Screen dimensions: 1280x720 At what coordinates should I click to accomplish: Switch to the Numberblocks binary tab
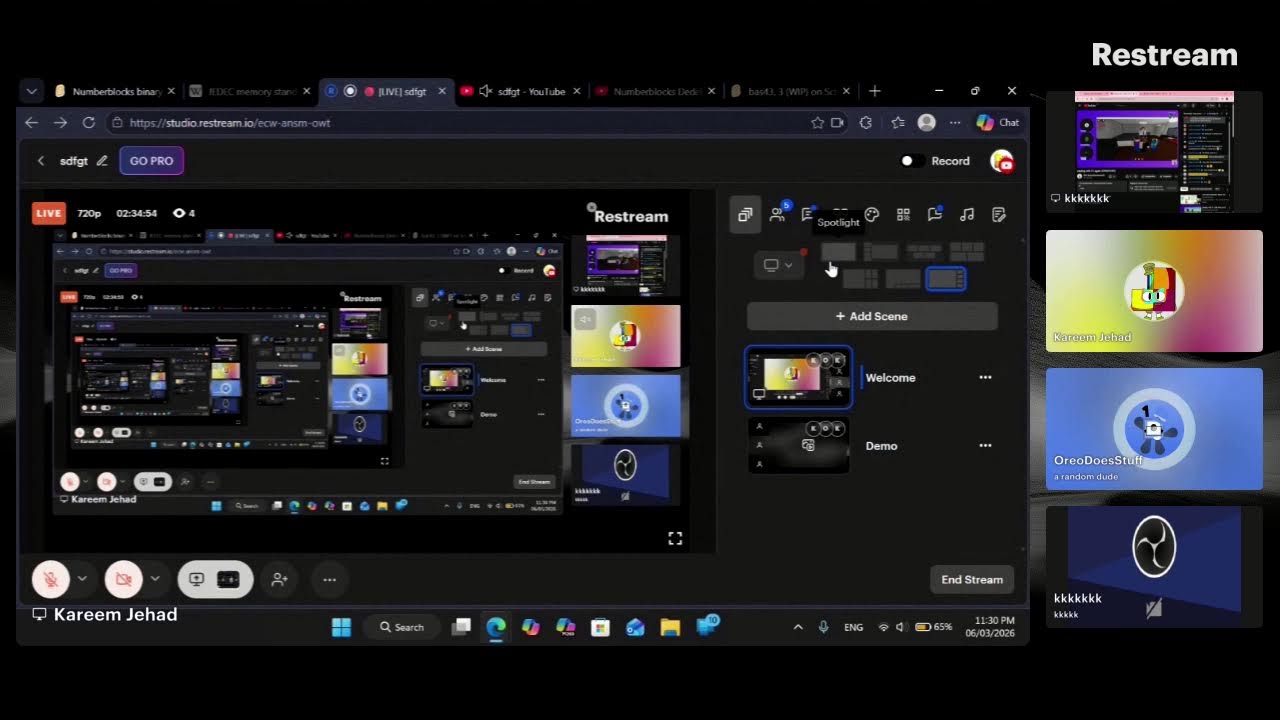[114, 91]
